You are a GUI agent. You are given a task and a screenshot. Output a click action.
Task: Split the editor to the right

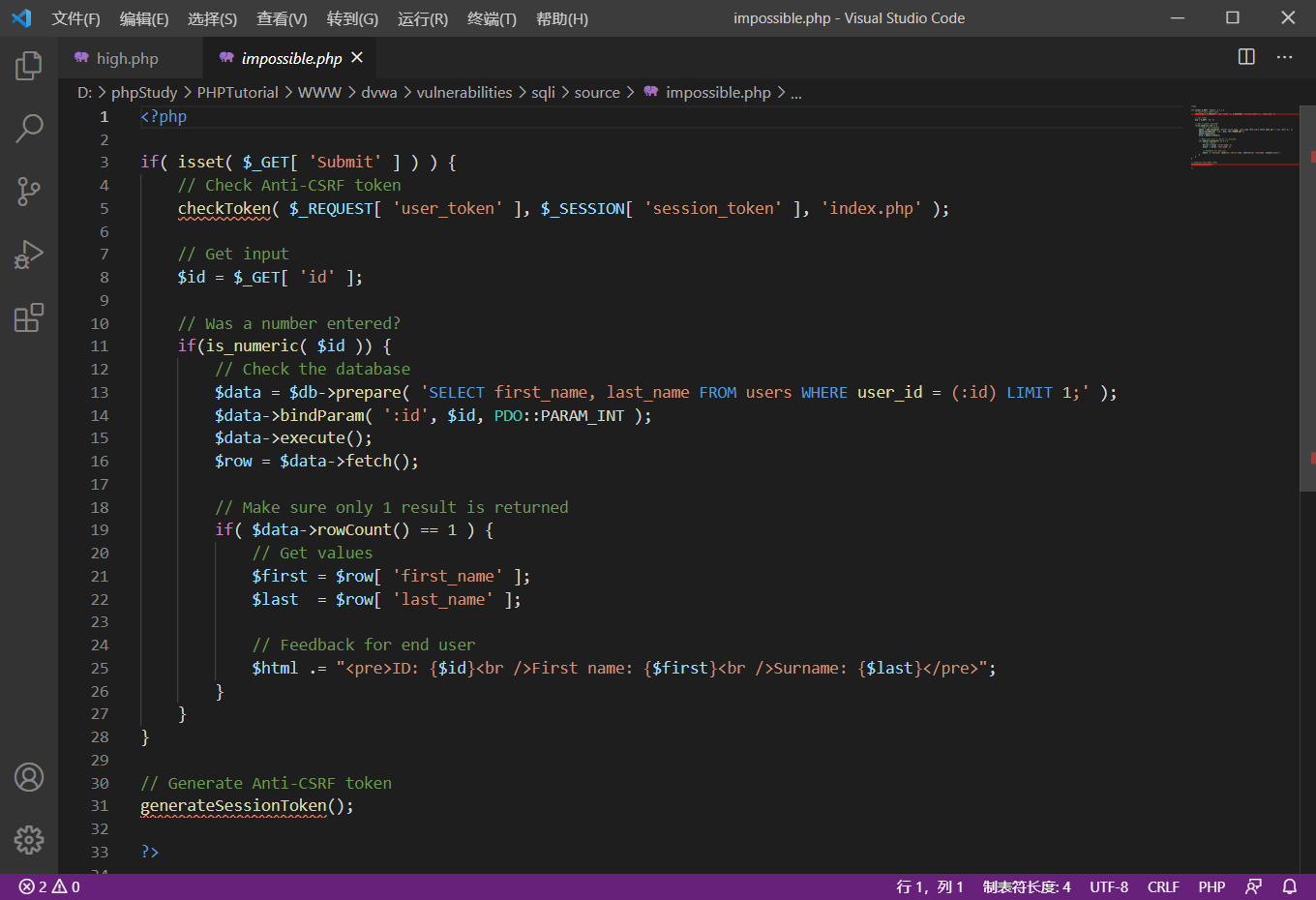(x=1246, y=57)
